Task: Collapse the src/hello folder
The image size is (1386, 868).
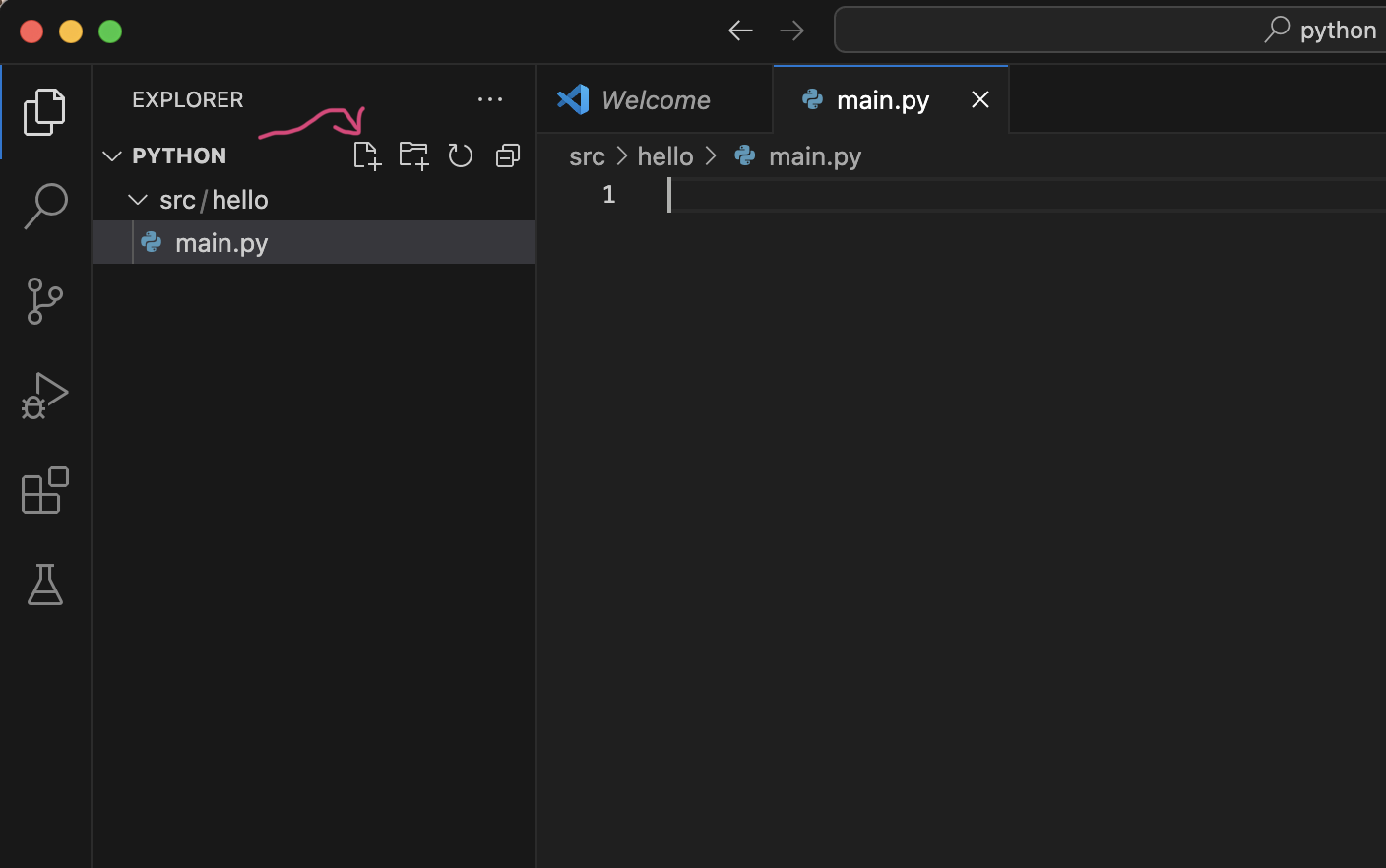Action: tap(138, 200)
